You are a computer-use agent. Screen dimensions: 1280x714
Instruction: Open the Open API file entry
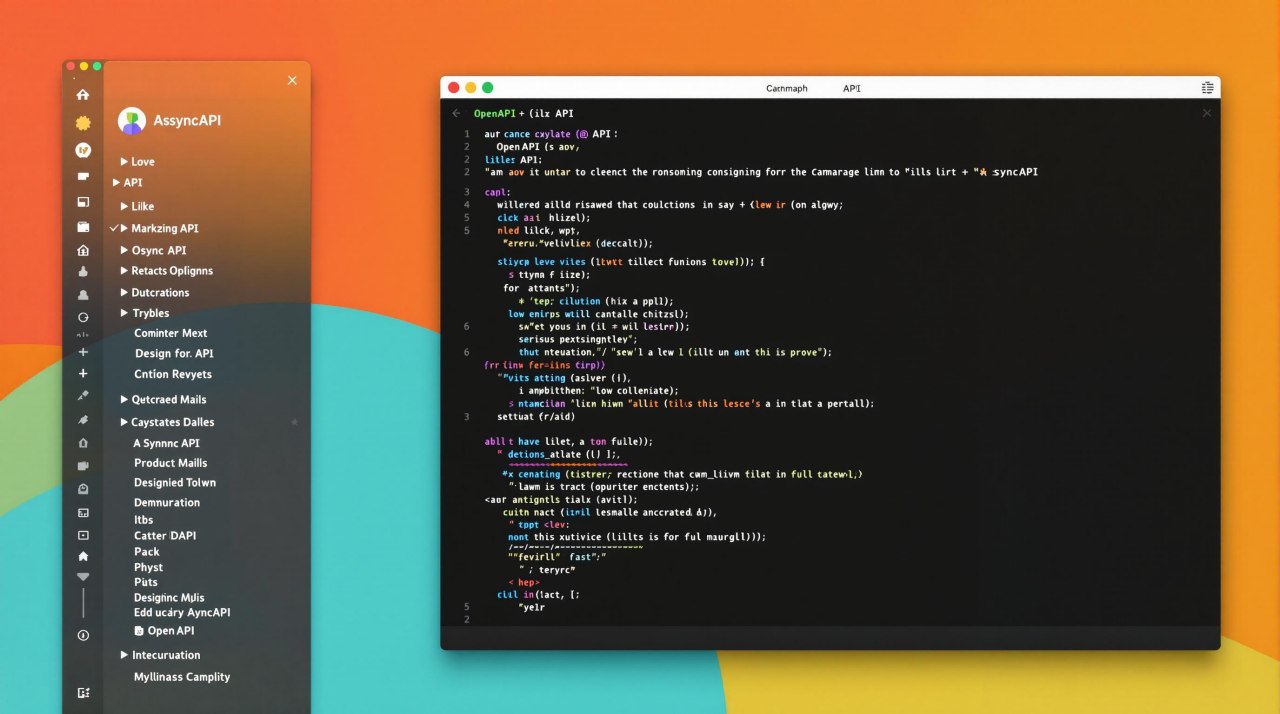171,631
